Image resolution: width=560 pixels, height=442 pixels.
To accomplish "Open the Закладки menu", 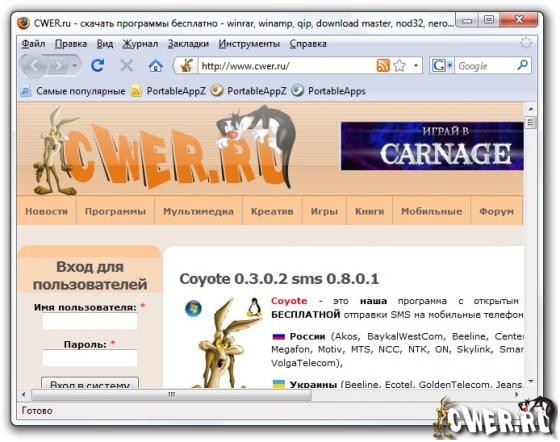I will (188, 44).
